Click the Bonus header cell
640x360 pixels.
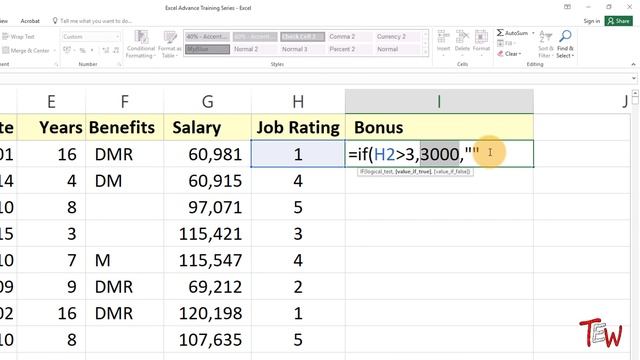pos(439,127)
